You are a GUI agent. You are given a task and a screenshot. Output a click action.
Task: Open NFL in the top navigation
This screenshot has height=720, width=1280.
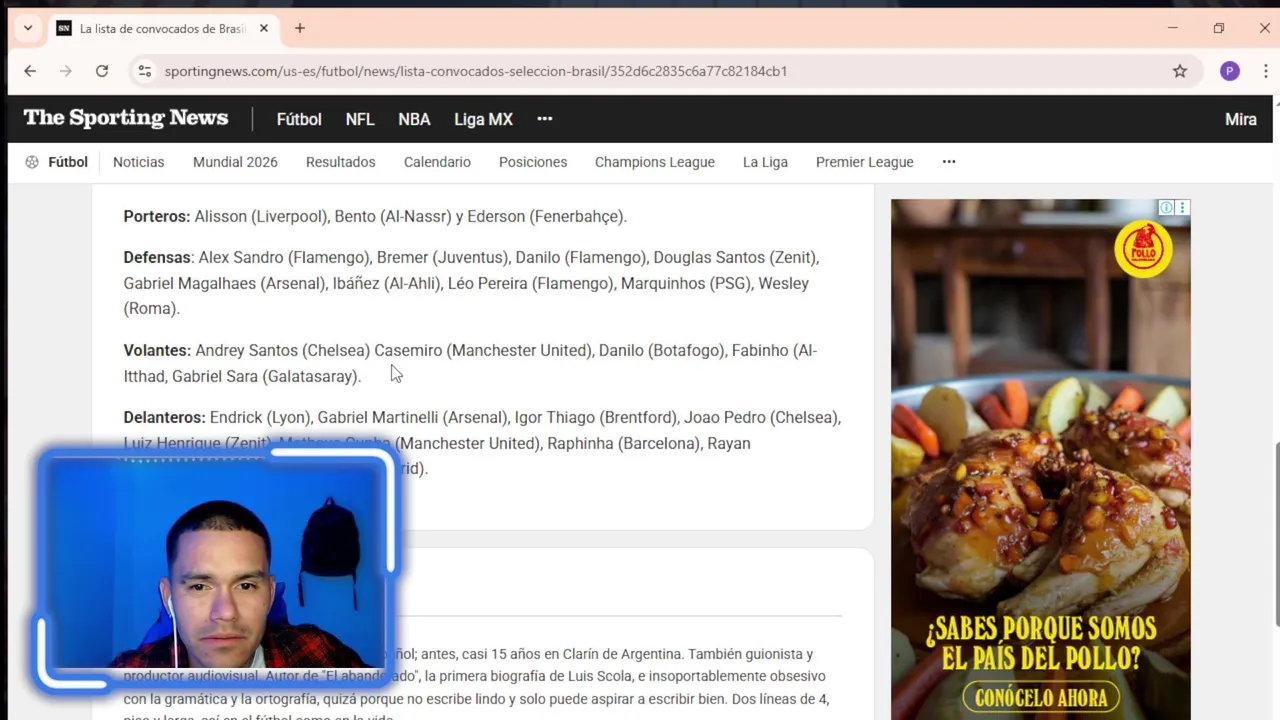click(x=360, y=119)
